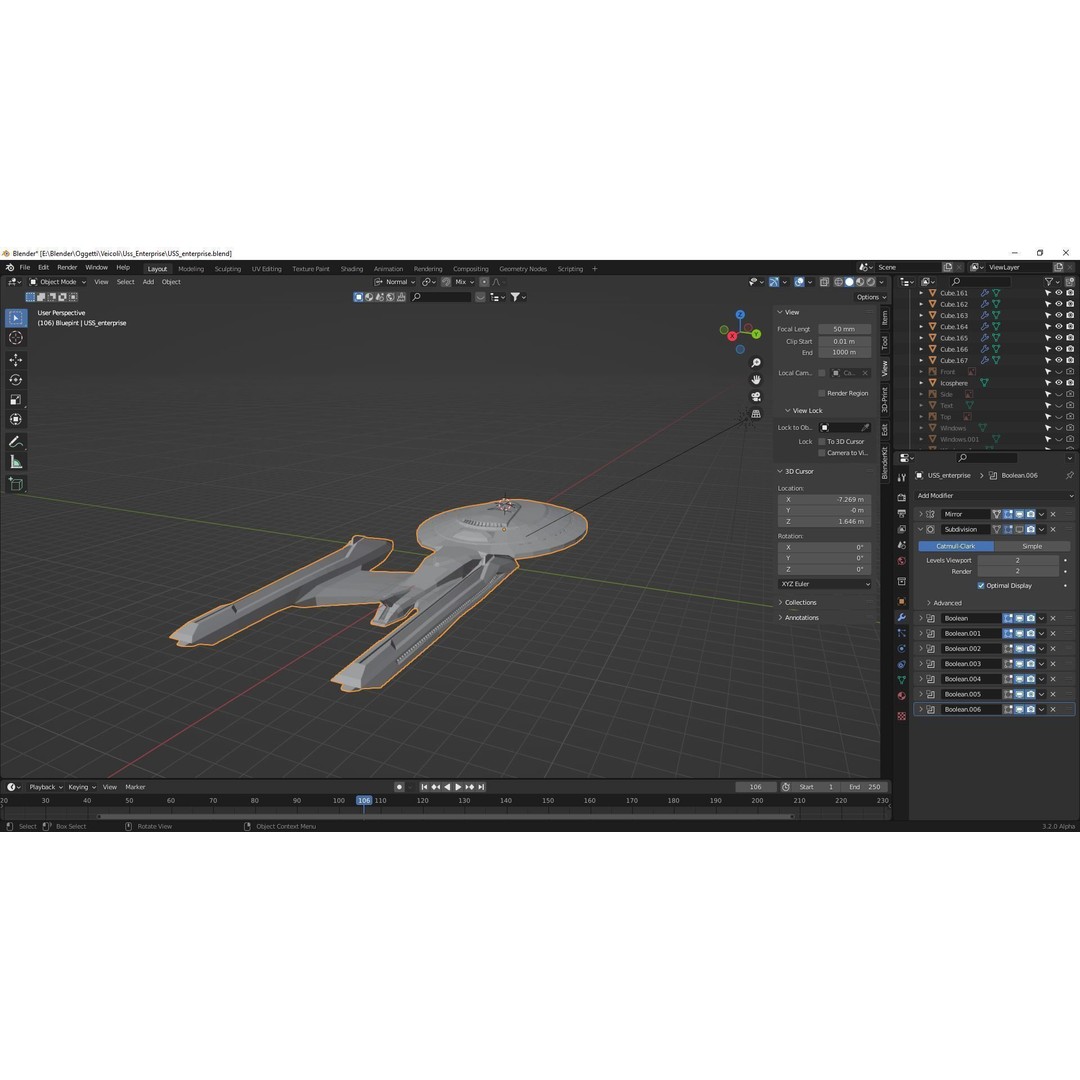Select Simple subdivision type

click(x=1032, y=546)
